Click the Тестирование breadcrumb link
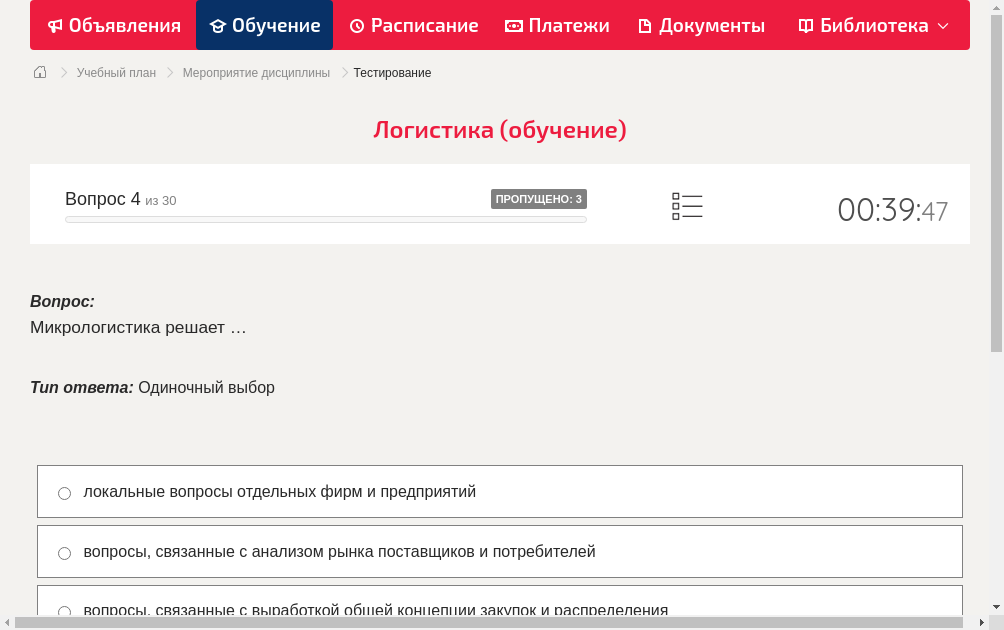This screenshot has width=1004, height=630. (x=391, y=72)
